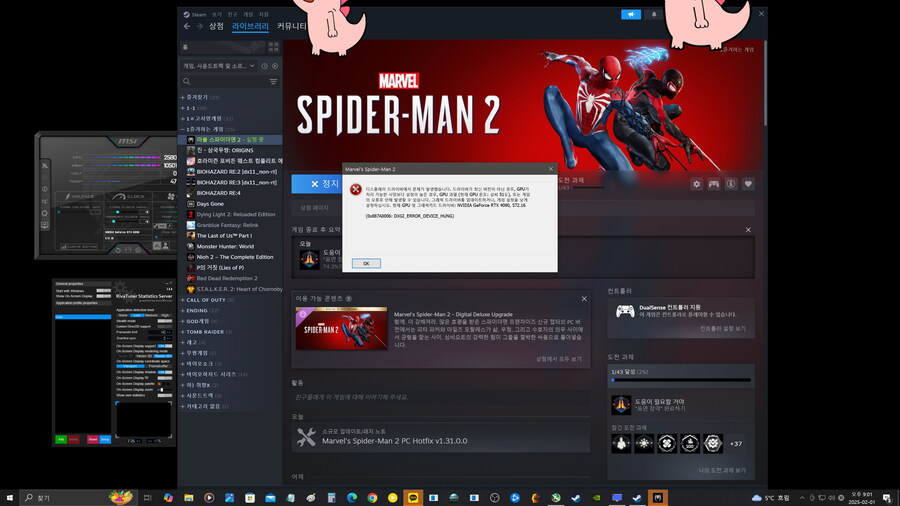Open the games and soundtracks filter dropdown
Screen dimensions: 900x506
point(222,65)
